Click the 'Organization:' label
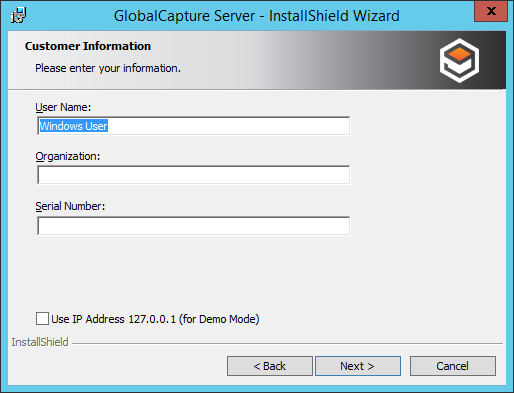514x393 pixels. (x=68, y=156)
